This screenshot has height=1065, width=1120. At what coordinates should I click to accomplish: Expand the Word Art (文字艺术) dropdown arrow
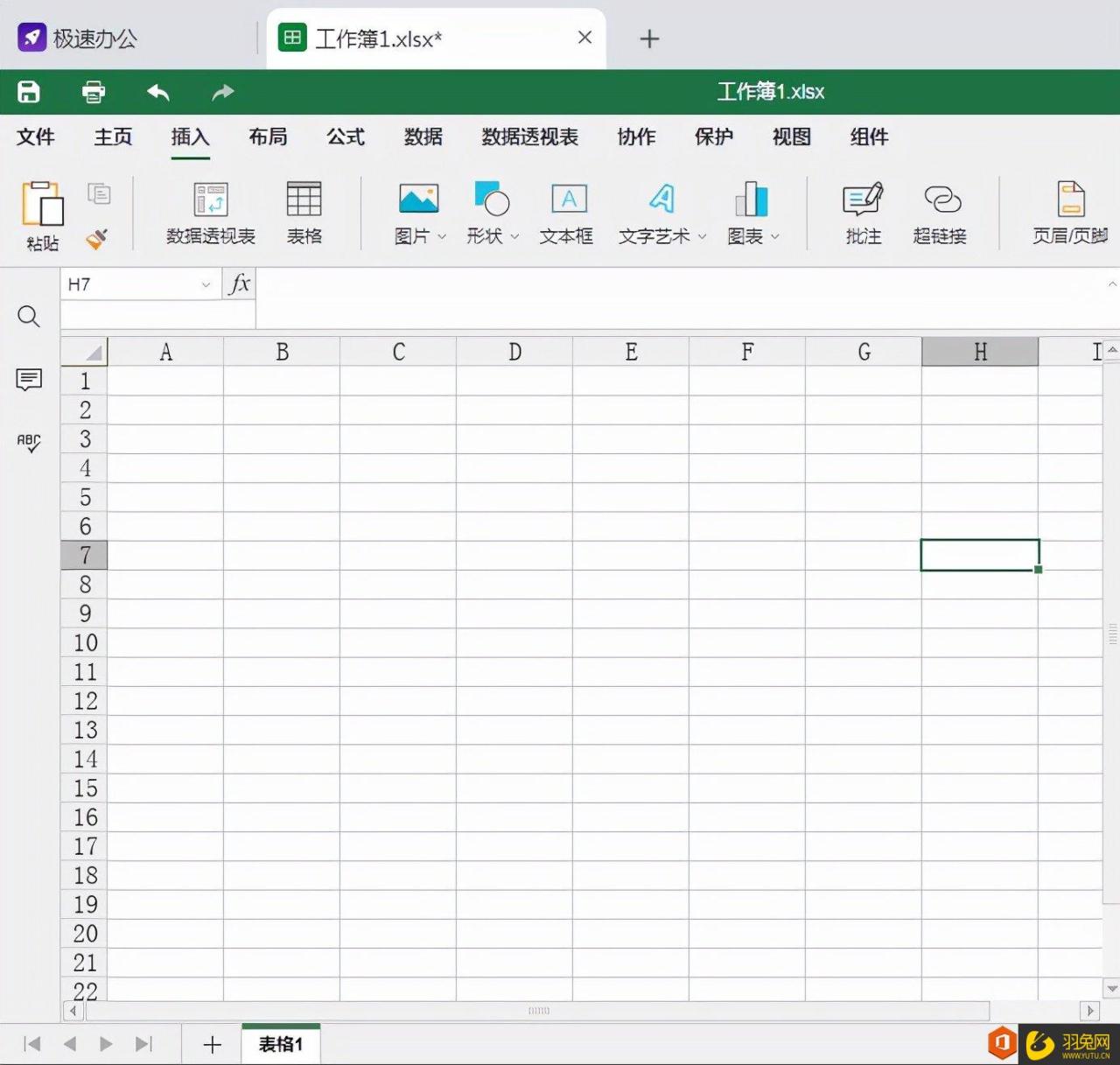click(702, 236)
